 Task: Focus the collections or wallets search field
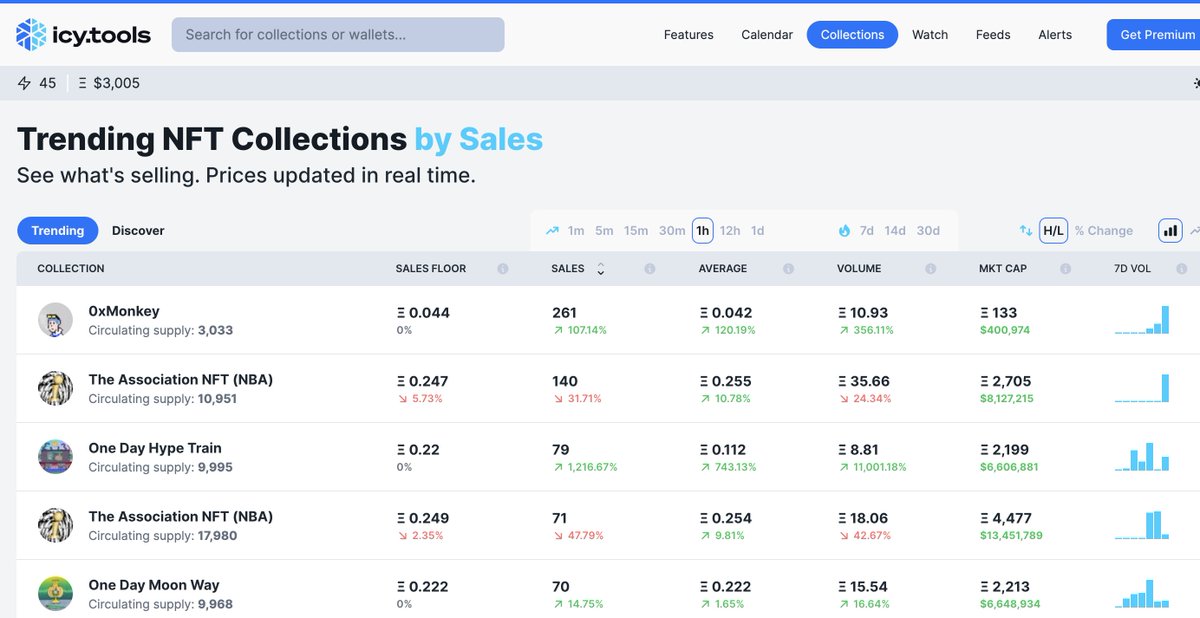(338, 35)
